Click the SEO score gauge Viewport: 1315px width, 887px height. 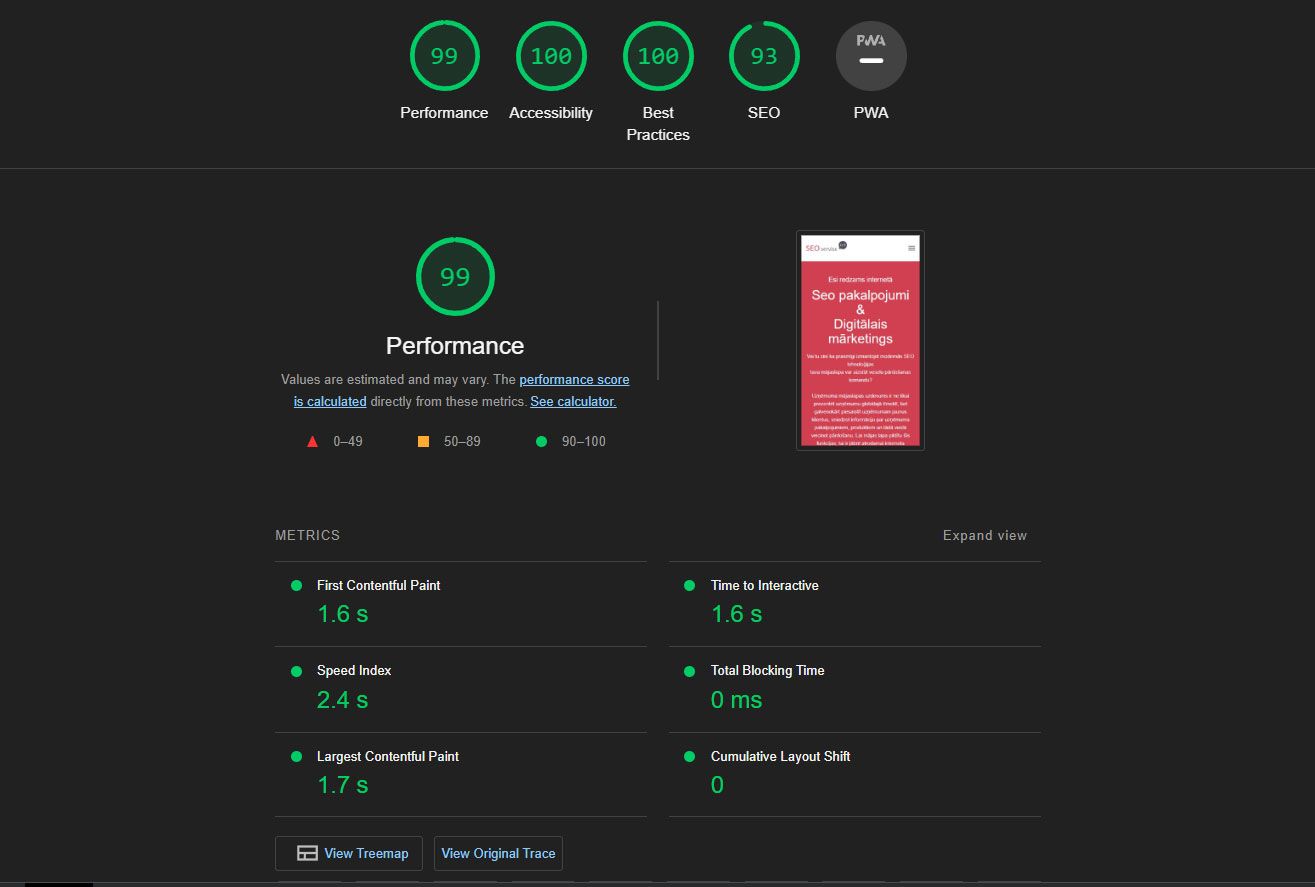[763, 56]
